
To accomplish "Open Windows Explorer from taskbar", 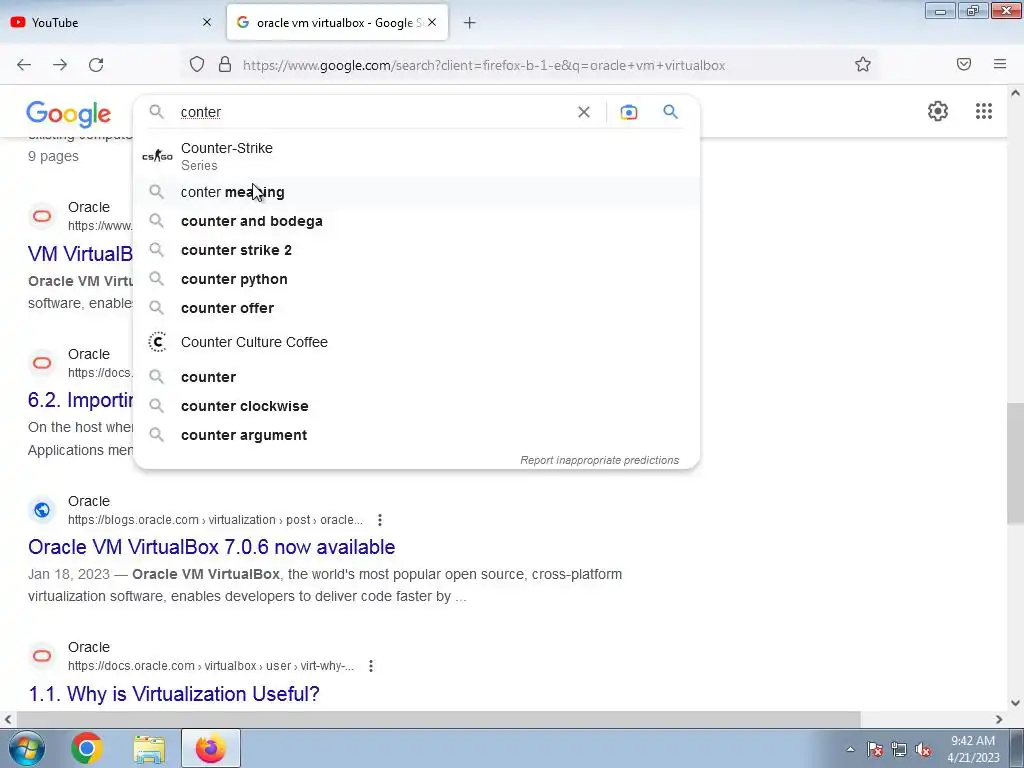I will [x=149, y=748].
